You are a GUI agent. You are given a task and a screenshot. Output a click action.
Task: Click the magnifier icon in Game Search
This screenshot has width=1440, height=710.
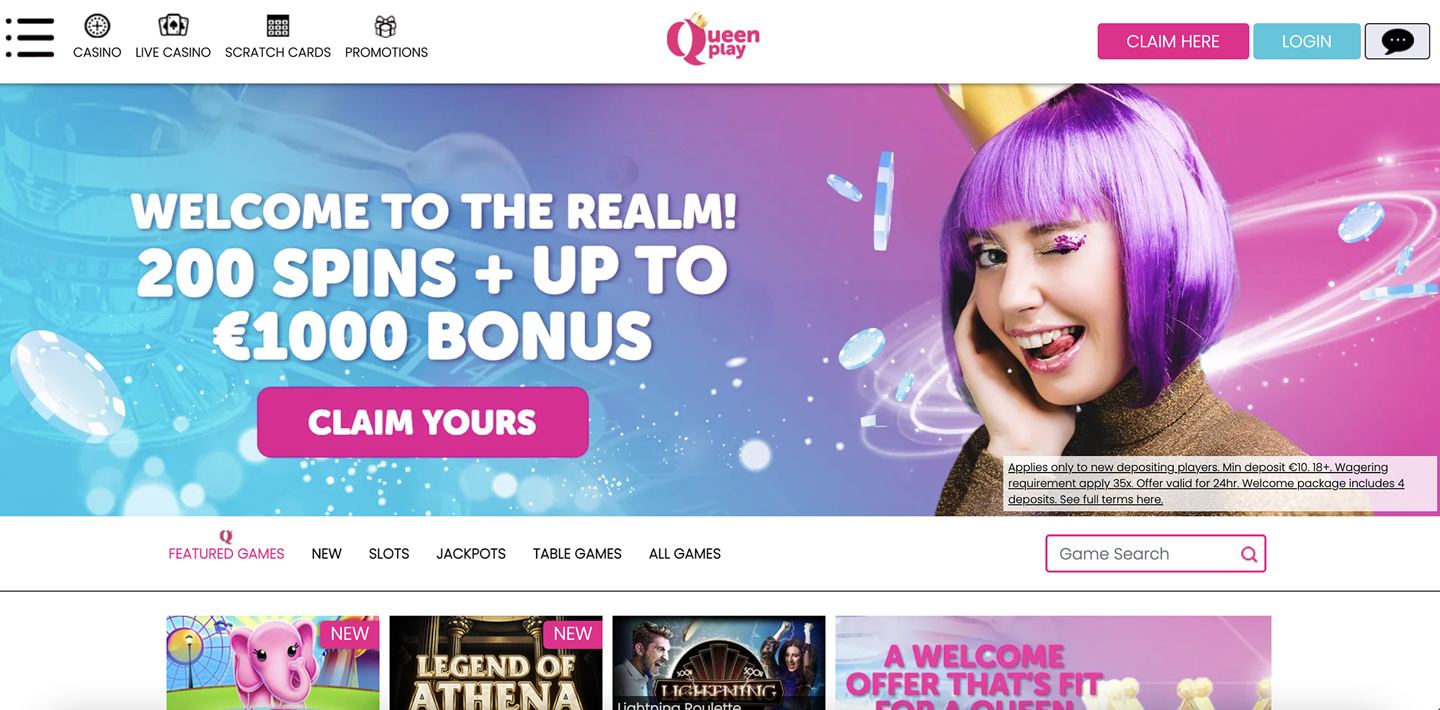pos(1249,554)
